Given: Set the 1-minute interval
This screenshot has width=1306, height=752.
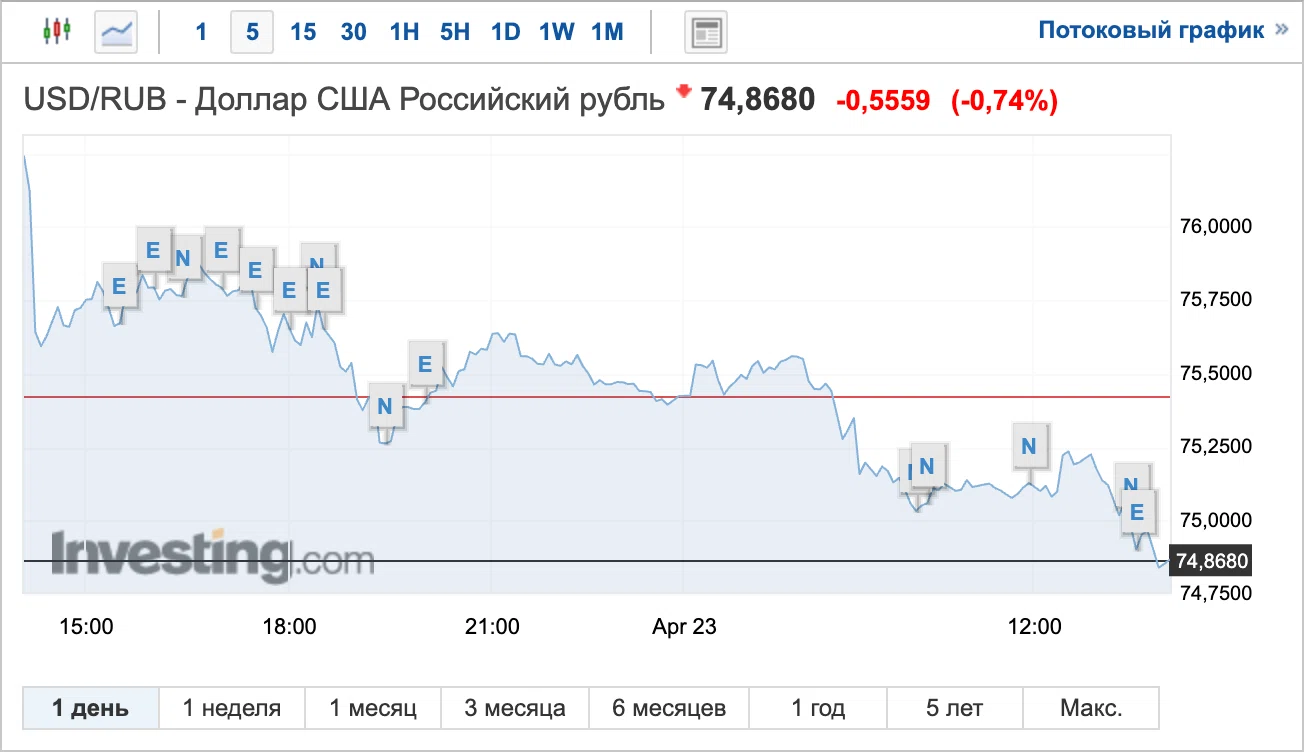Looking at the screenshot, I should [201, 32].
